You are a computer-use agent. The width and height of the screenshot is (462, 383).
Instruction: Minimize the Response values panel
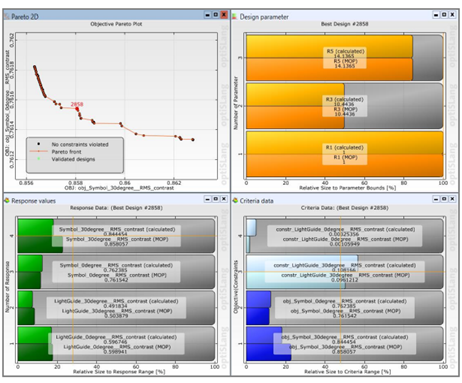point(208,199)
